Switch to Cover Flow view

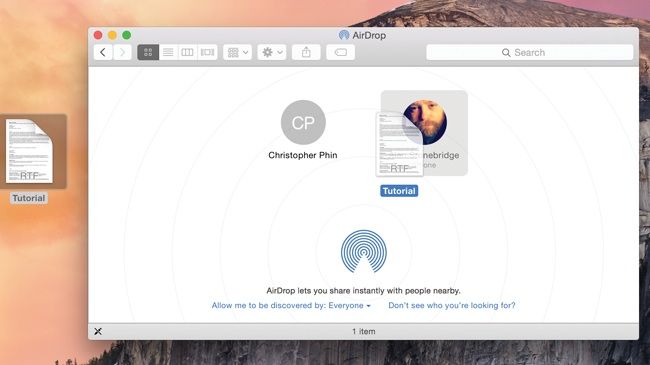click(x=207, y=52)
